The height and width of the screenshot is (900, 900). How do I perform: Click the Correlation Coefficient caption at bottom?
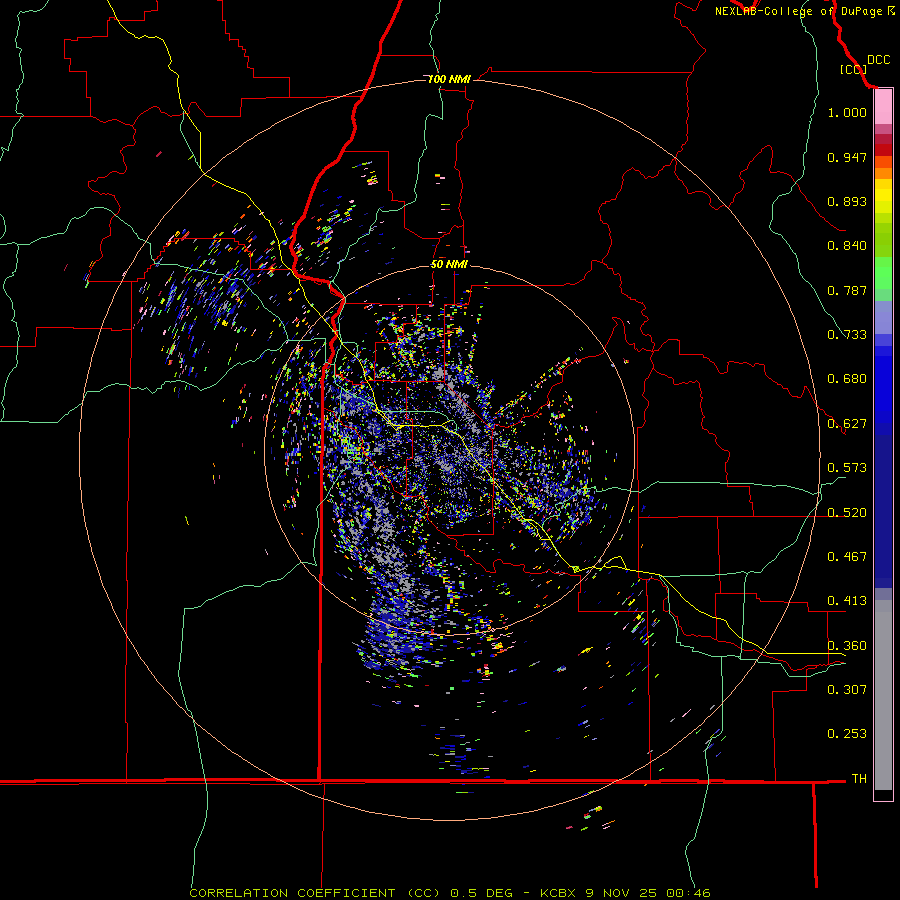[450, 893]
